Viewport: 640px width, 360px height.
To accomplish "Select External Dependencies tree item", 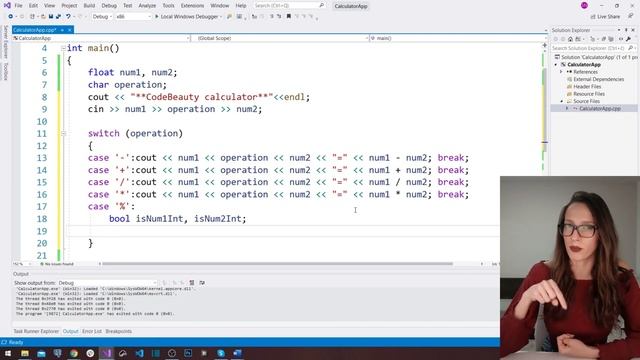I will coord(595,79).
